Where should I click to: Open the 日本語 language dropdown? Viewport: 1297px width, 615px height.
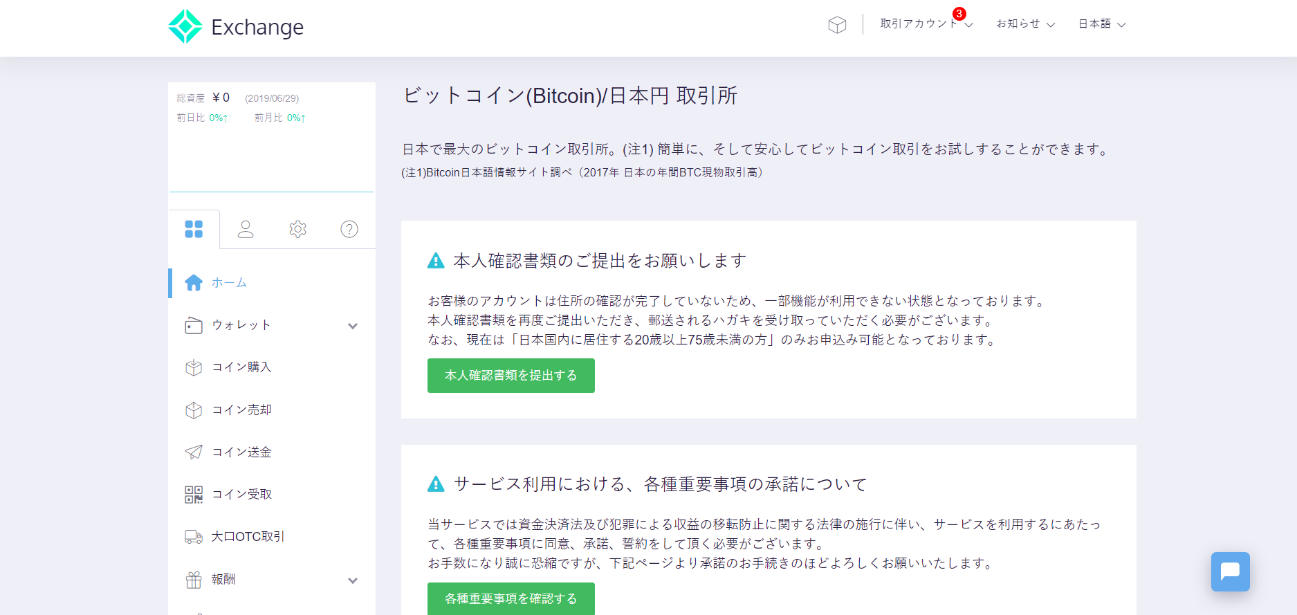tap(1102, 24)
